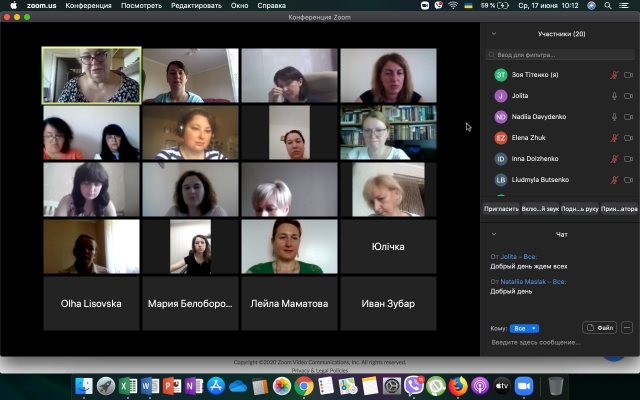Click Jolita's purple J avatar
This screenshot has height=400, width=640.
500,96
